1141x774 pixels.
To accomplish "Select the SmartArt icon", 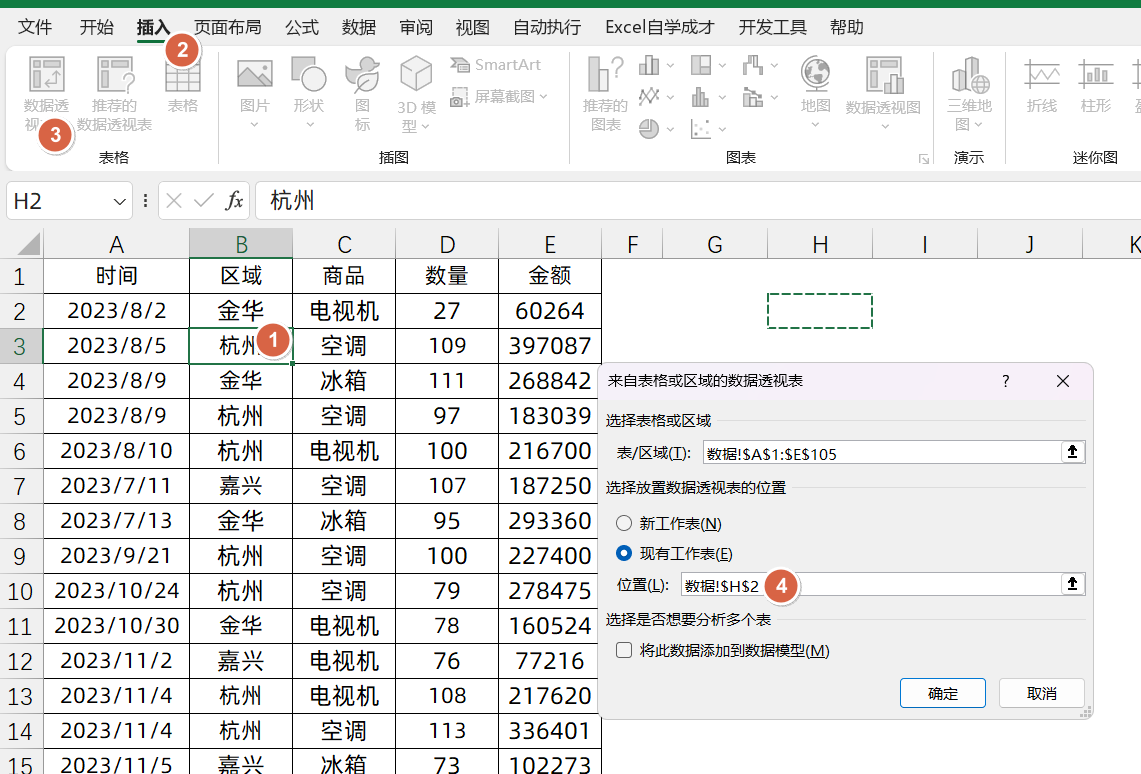I will click(x=496, y=64).
